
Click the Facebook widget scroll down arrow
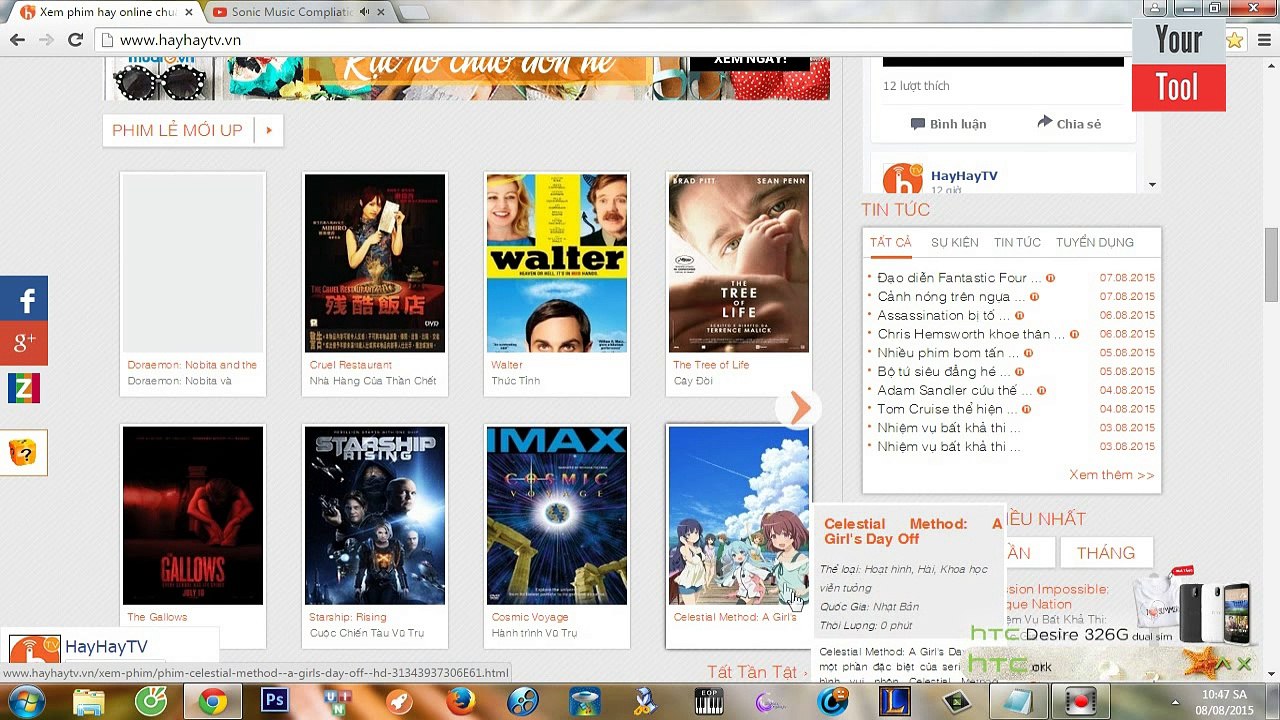(x=1152, y=184)
